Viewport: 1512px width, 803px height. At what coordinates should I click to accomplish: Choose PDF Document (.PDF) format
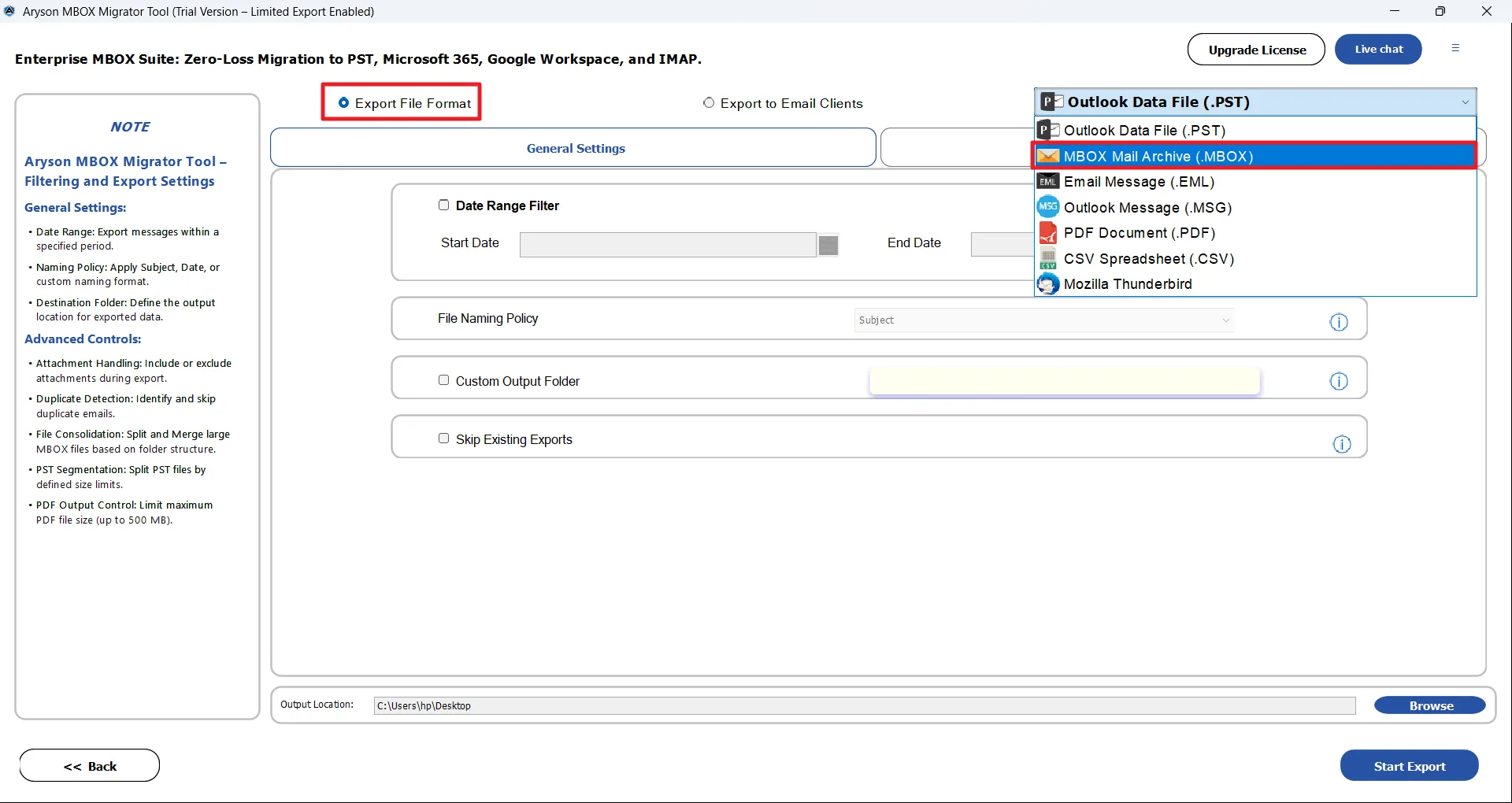(x=1255, y=233)
